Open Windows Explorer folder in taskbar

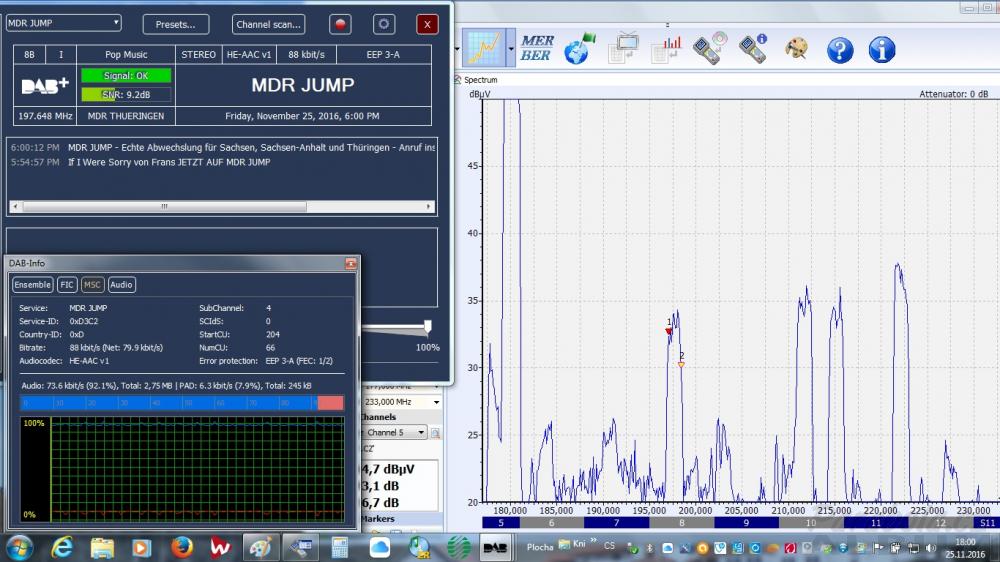pyautogui.click(x=102, y=548)
